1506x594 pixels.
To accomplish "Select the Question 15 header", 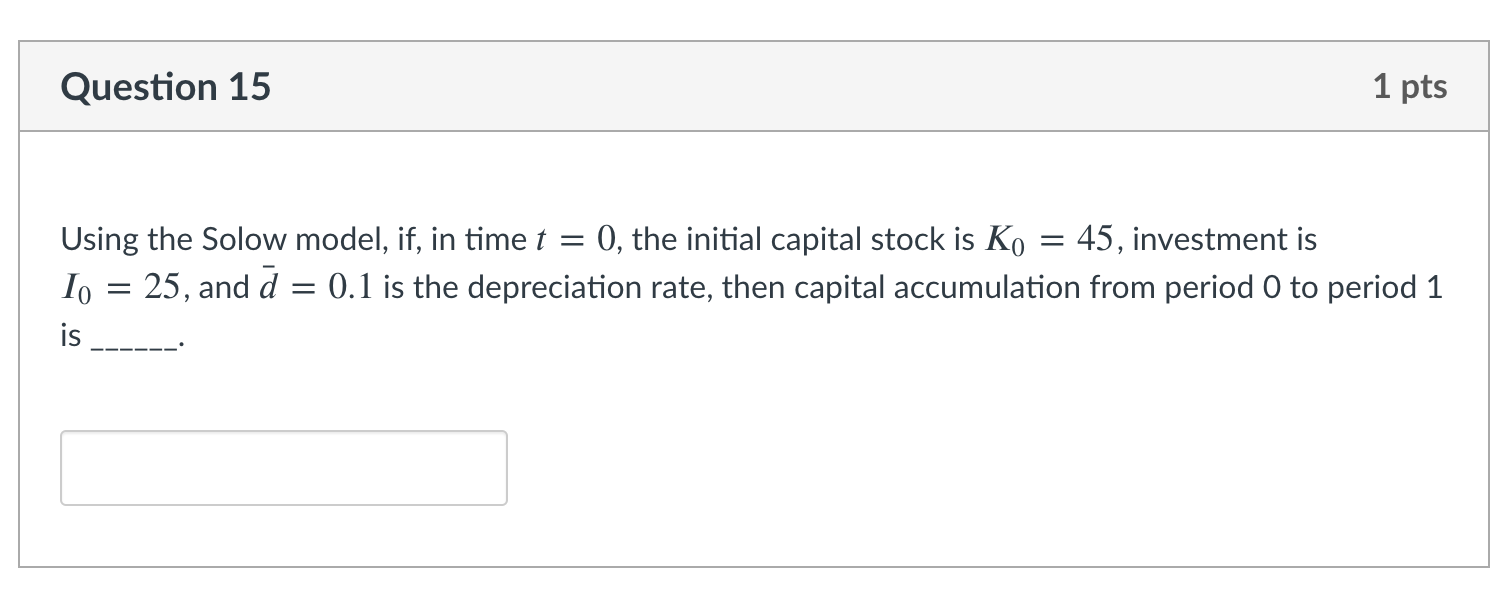I will click(166, 87).
